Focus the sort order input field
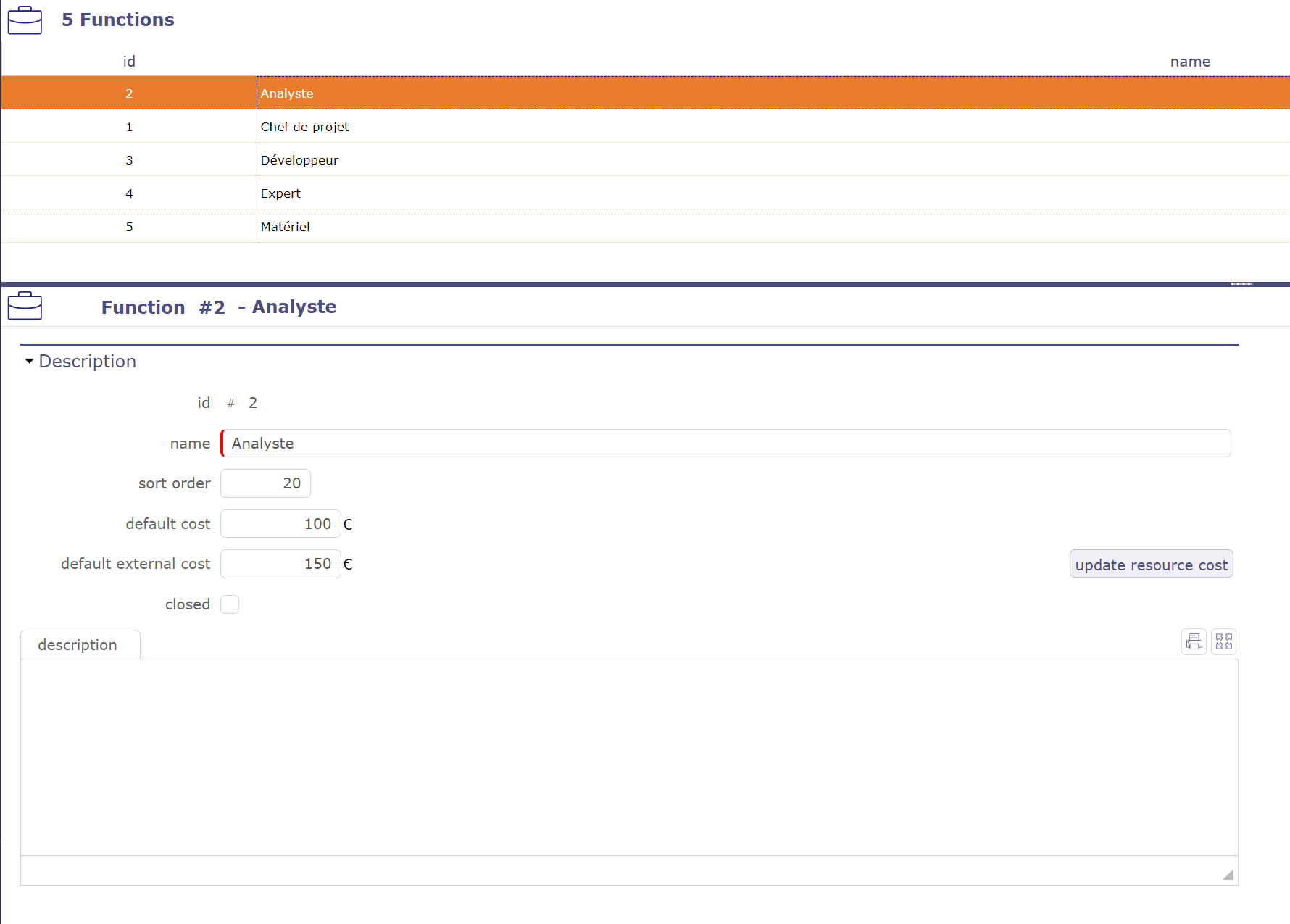This screenshot has height=924, width=1290. 265,483
